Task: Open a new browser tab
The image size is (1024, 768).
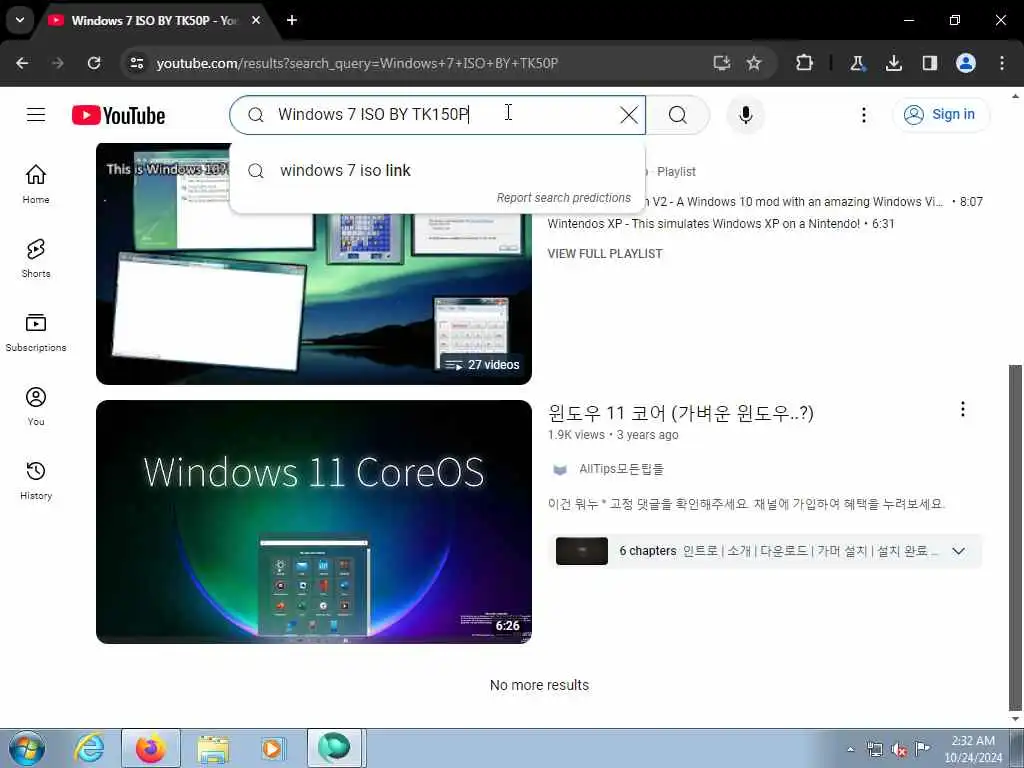Action: click(292, 20)
